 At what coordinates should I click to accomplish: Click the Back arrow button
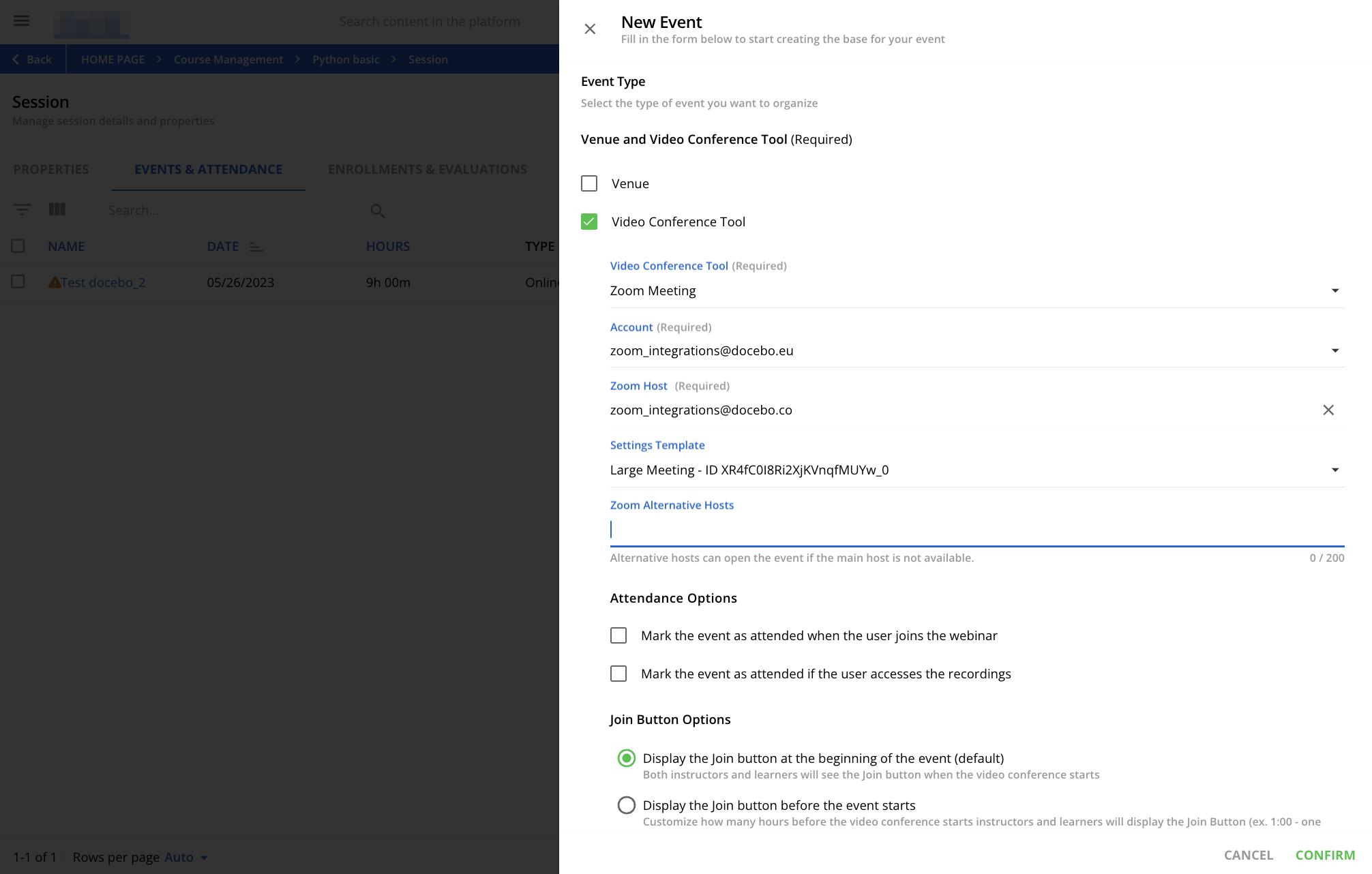tap(33, 59)
